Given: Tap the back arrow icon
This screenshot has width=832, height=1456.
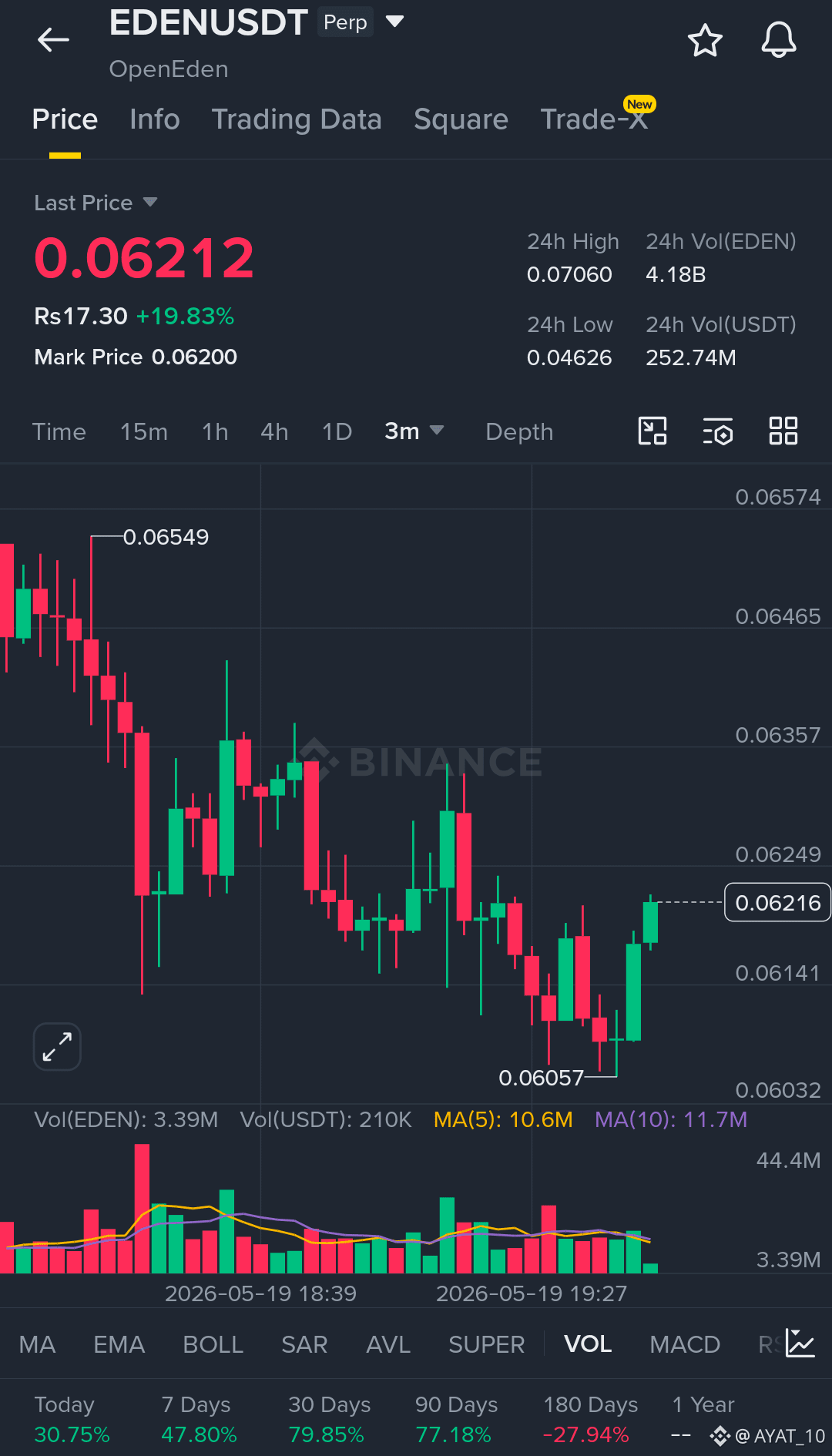Looking at the screenshot, I should (x=53, y=39).
